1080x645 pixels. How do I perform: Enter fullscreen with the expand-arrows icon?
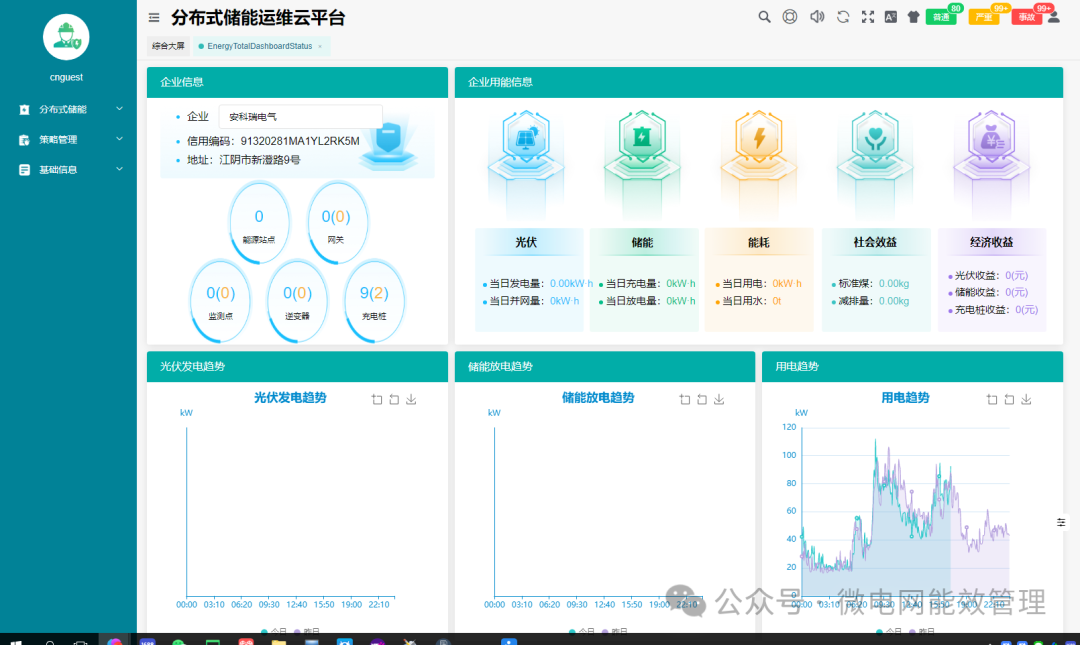868,17
